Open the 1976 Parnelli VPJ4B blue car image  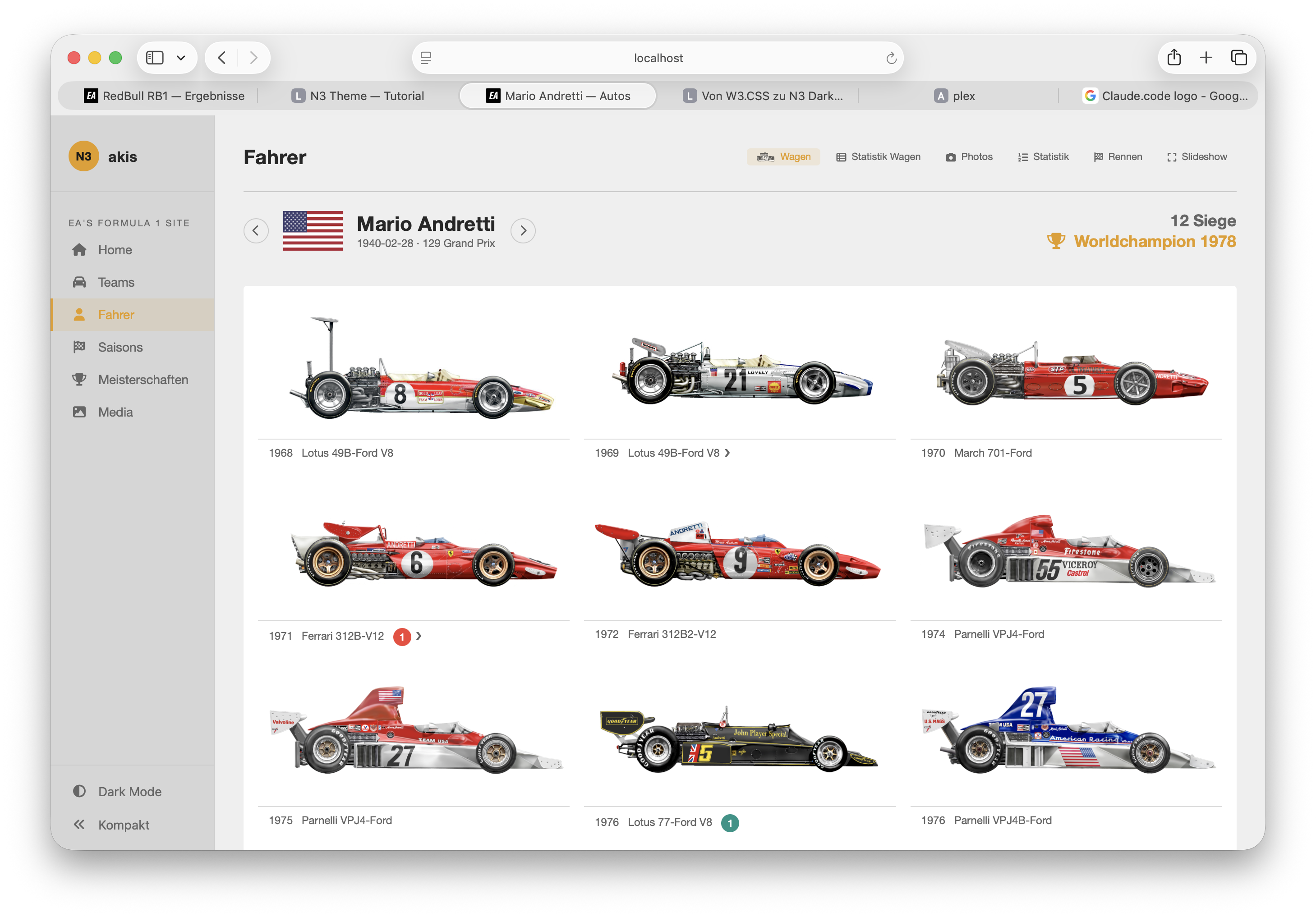[x=1070, y=730]
